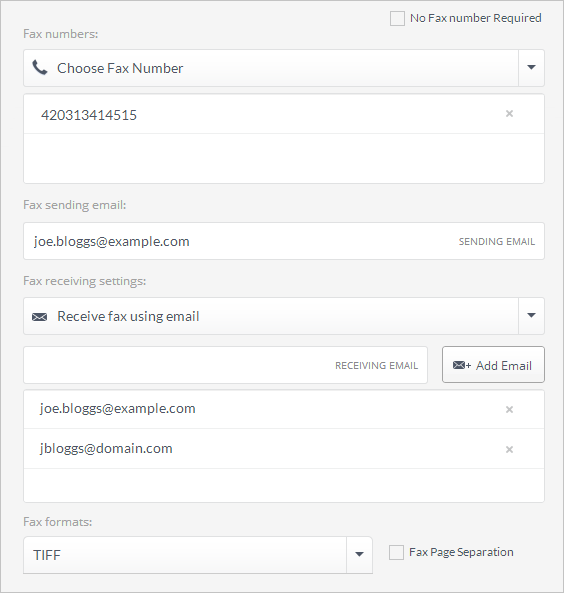
Task: Click the phone icon in Choose Fax Number
Action: [40, 68]
